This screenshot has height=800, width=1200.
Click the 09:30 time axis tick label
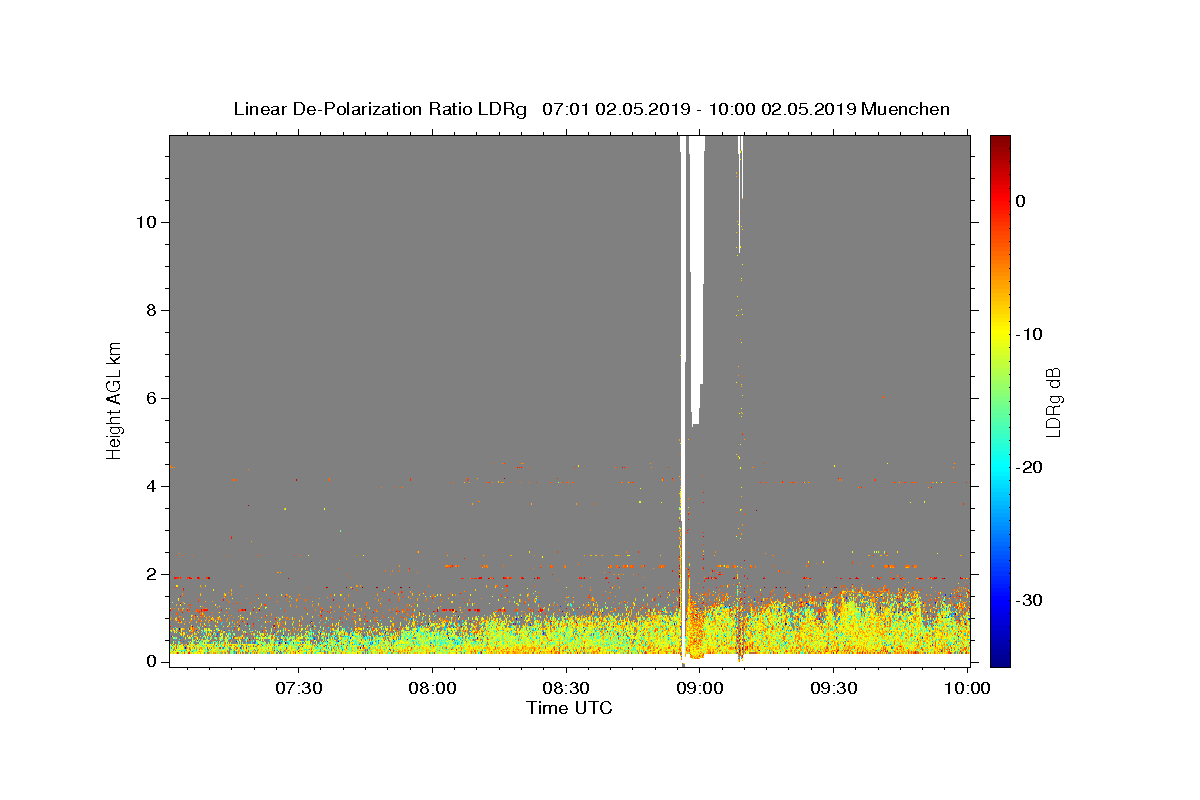pos(833,689)
